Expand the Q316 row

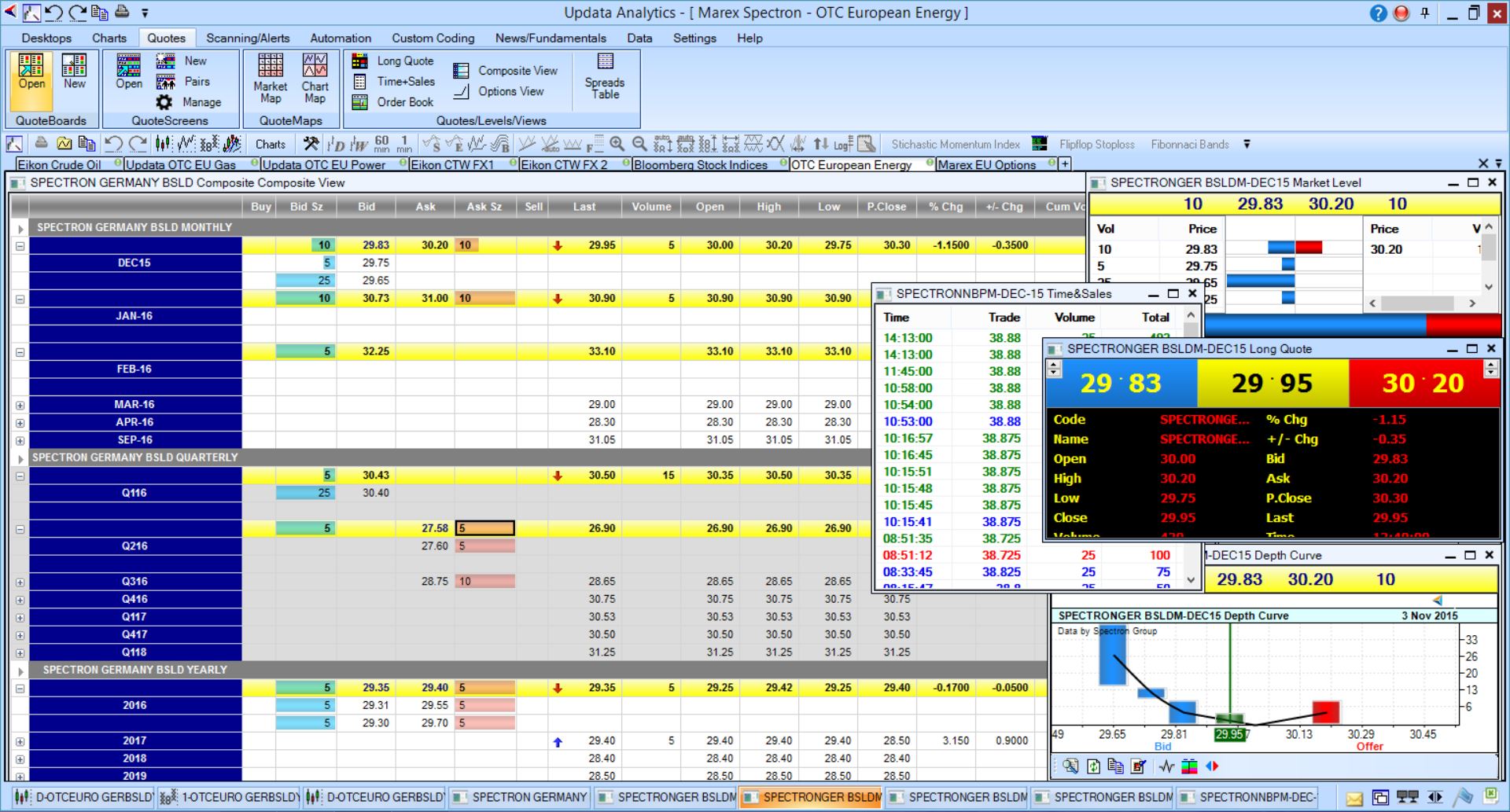[x=20, y=582]
